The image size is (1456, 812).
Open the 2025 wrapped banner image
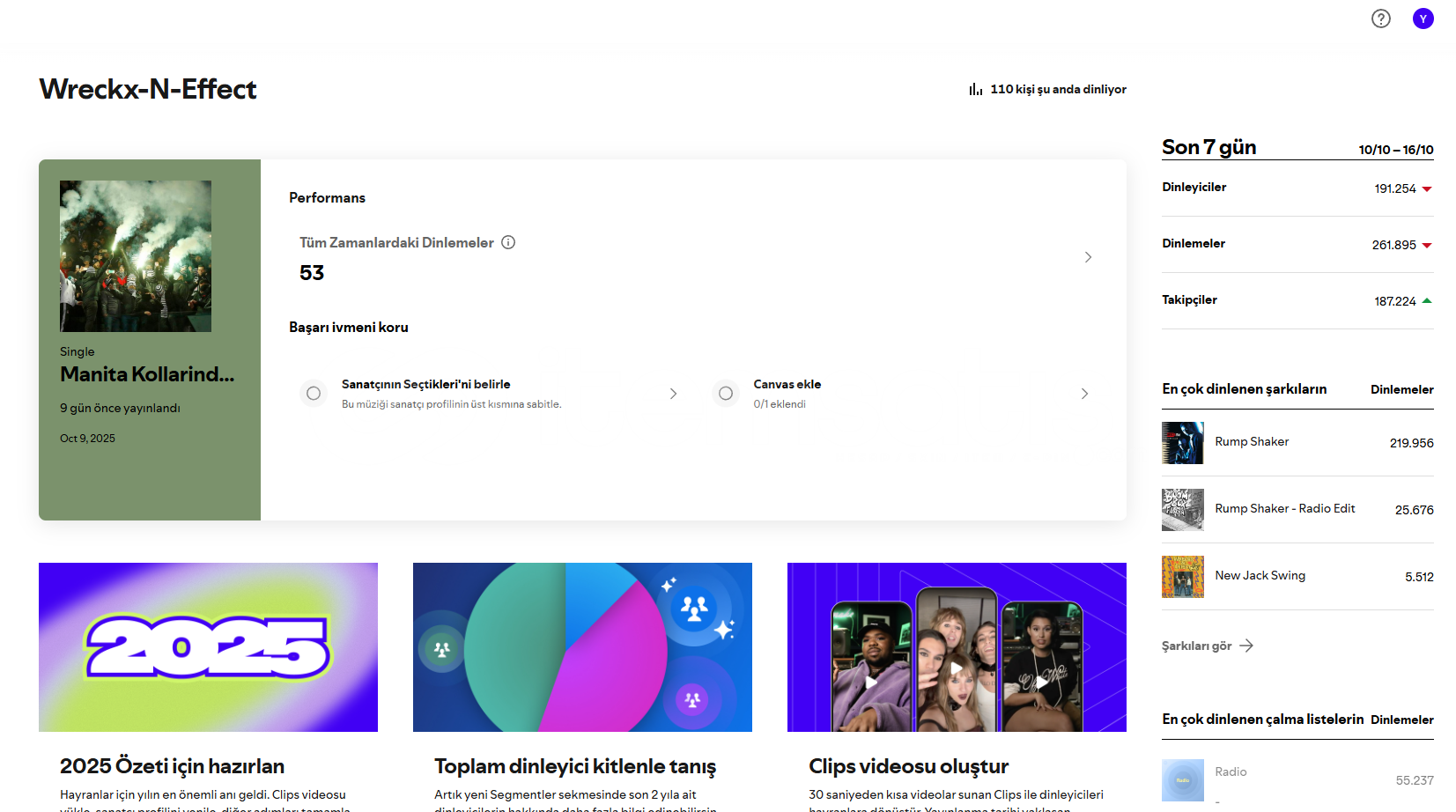tap(208, 647)
